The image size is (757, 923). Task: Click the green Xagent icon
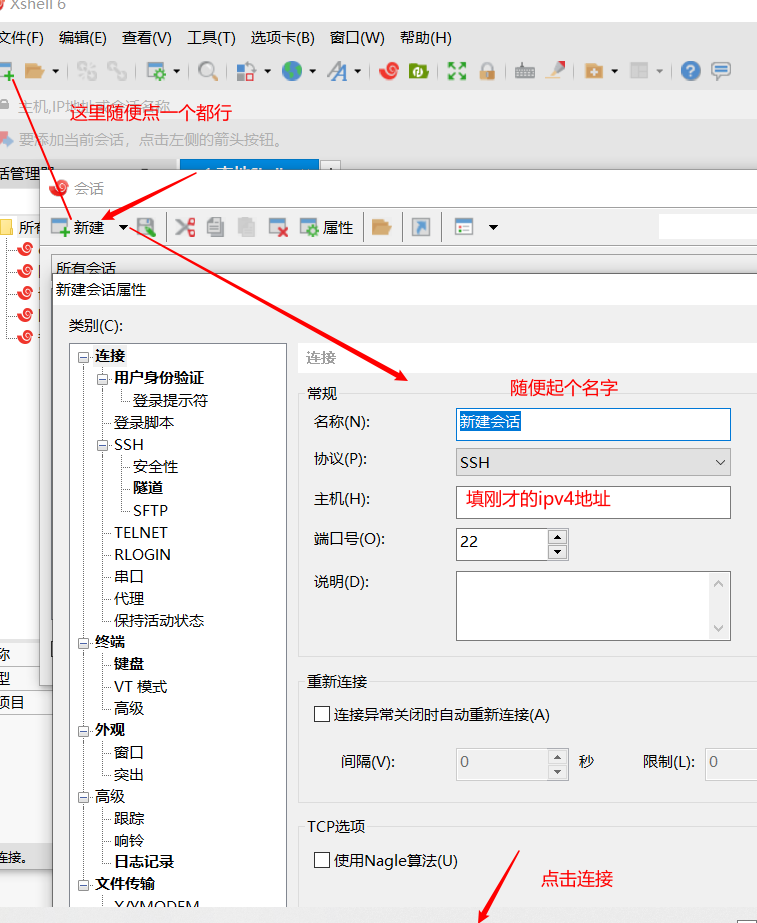coord(419,71)
